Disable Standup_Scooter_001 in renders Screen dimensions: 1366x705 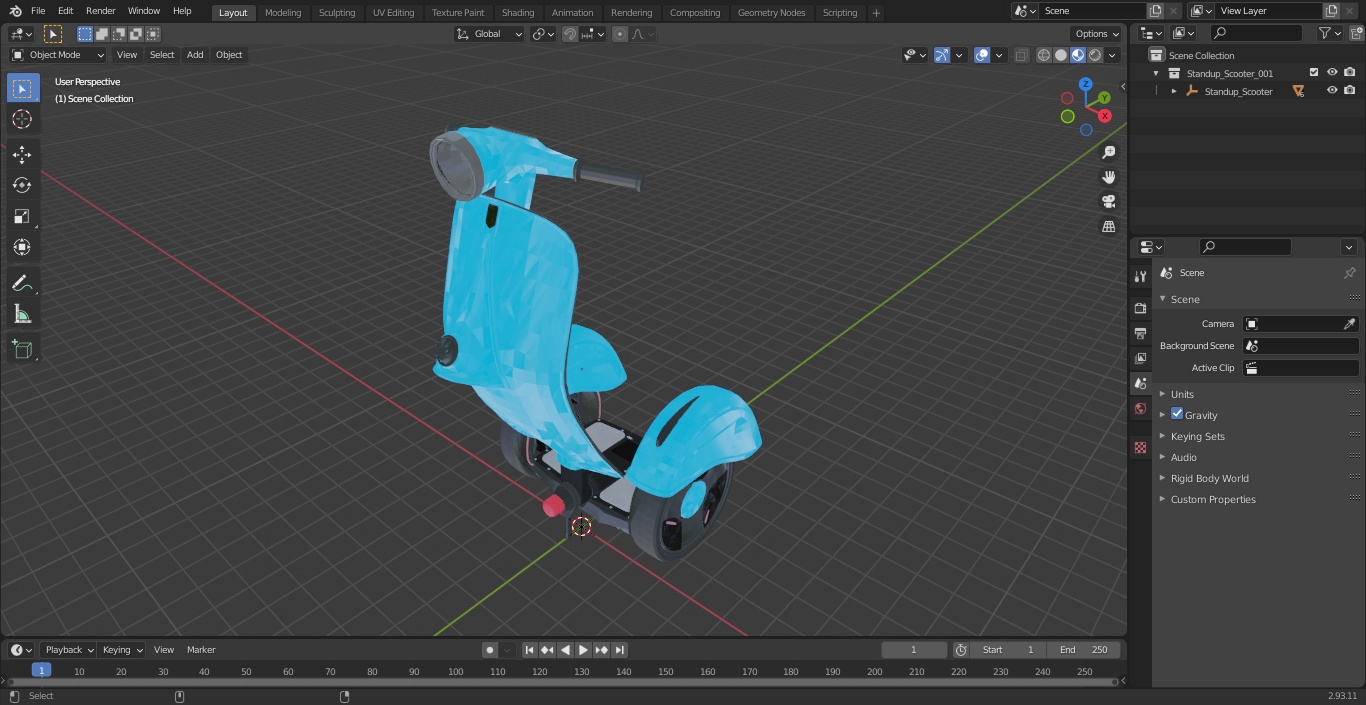coord(1350,73)
